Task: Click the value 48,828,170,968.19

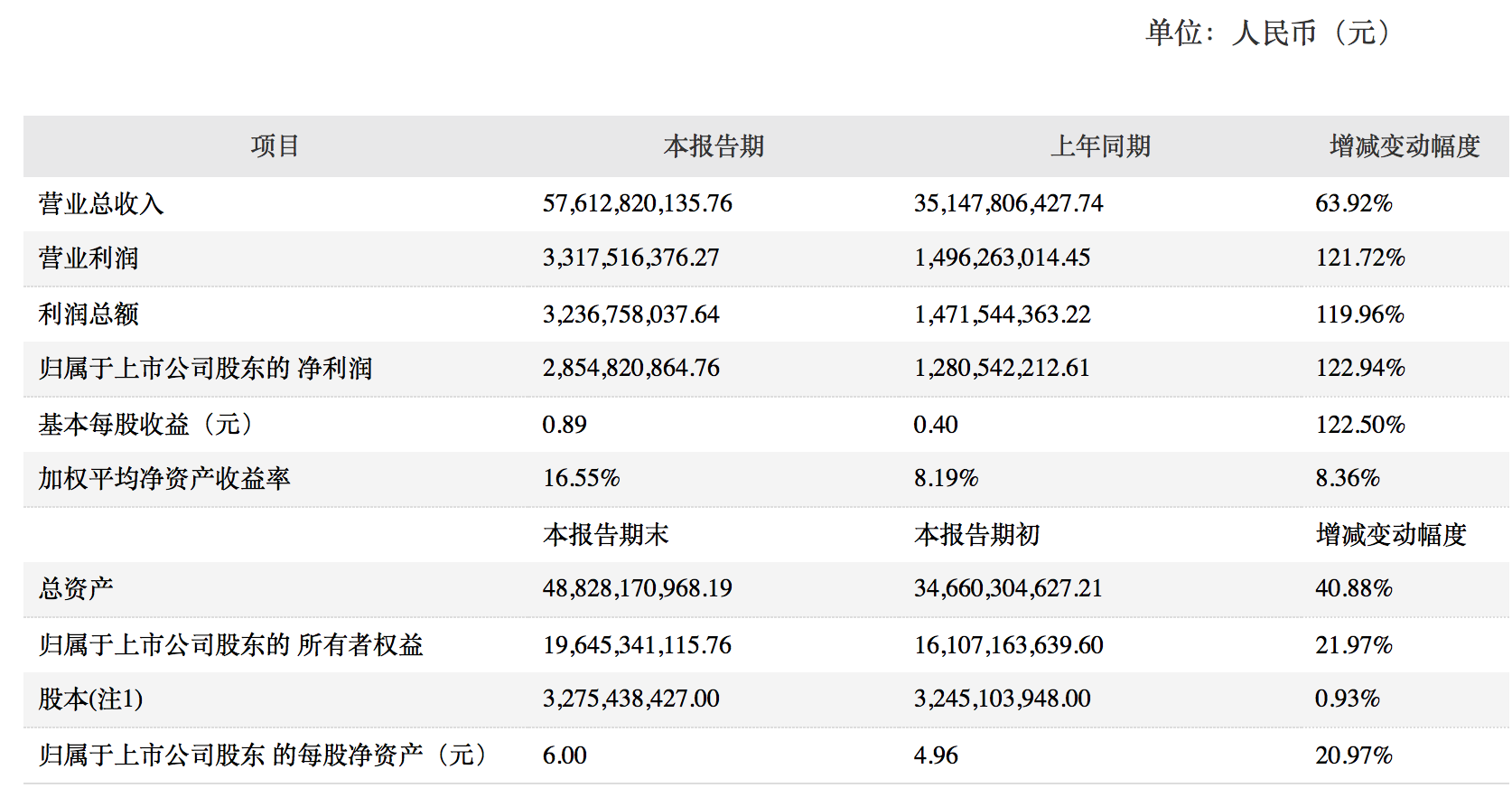Action: (637, 589)
